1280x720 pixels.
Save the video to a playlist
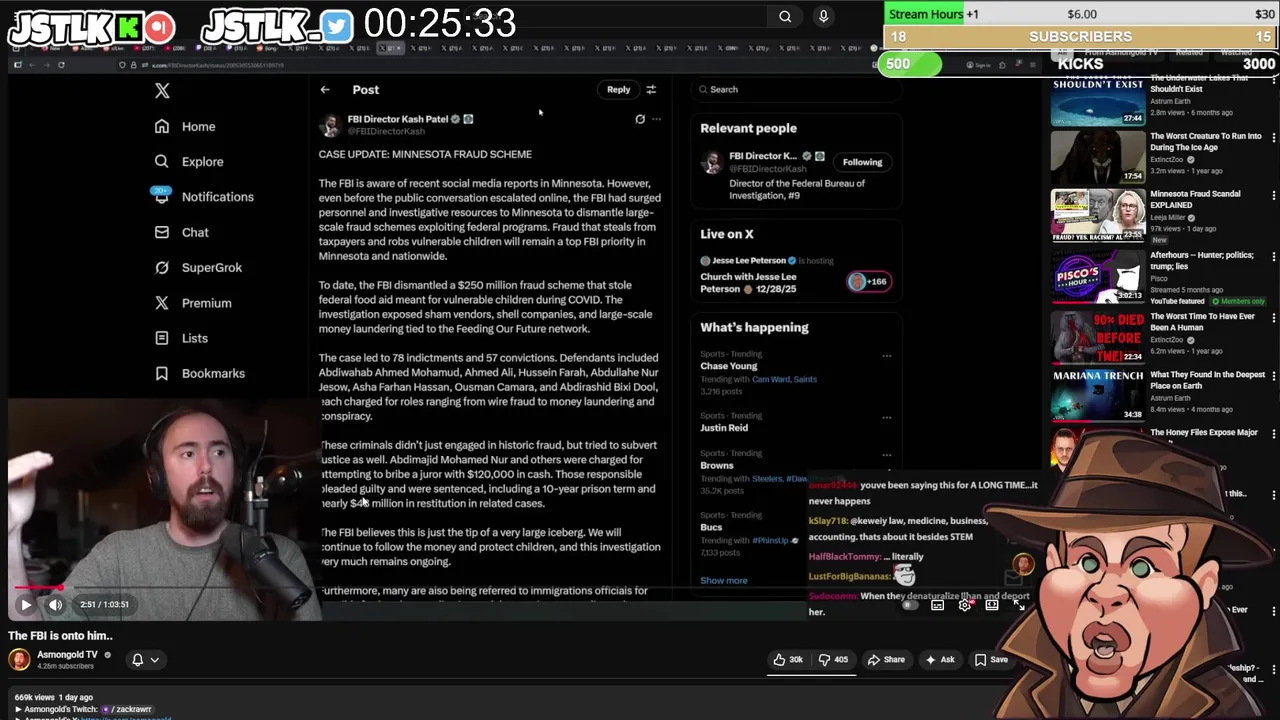(x=991, y=660)
